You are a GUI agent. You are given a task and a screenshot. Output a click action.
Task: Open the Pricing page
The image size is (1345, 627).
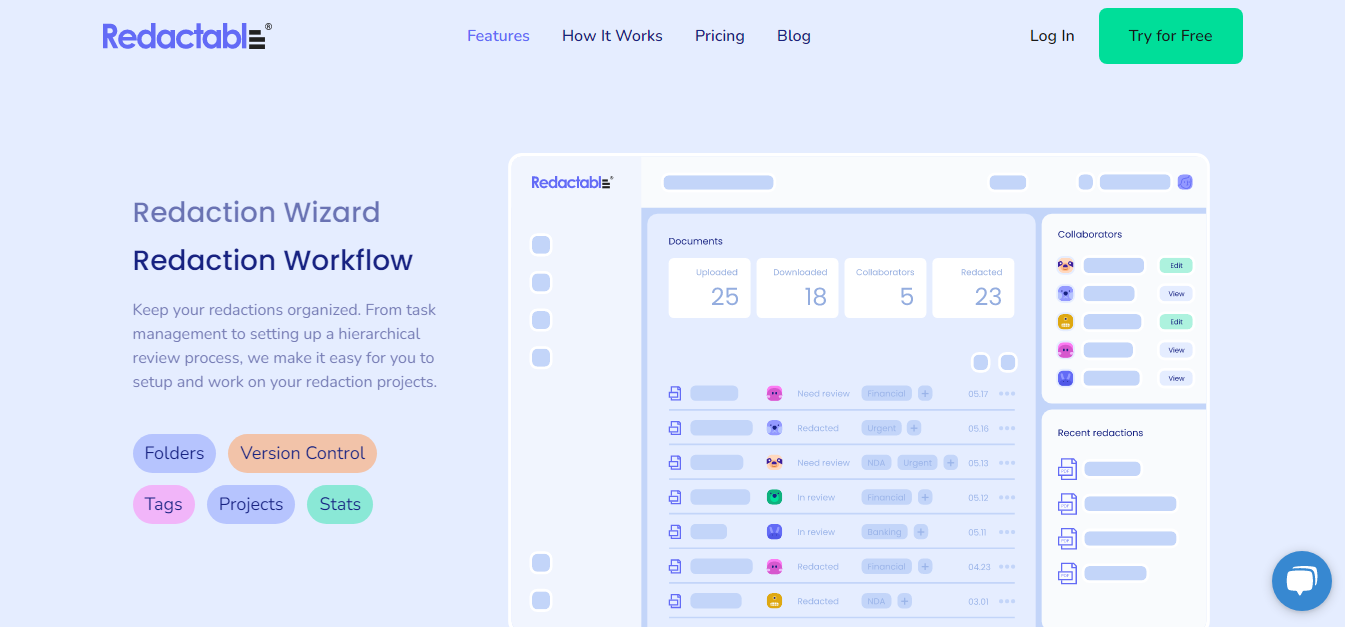(720, 36)
